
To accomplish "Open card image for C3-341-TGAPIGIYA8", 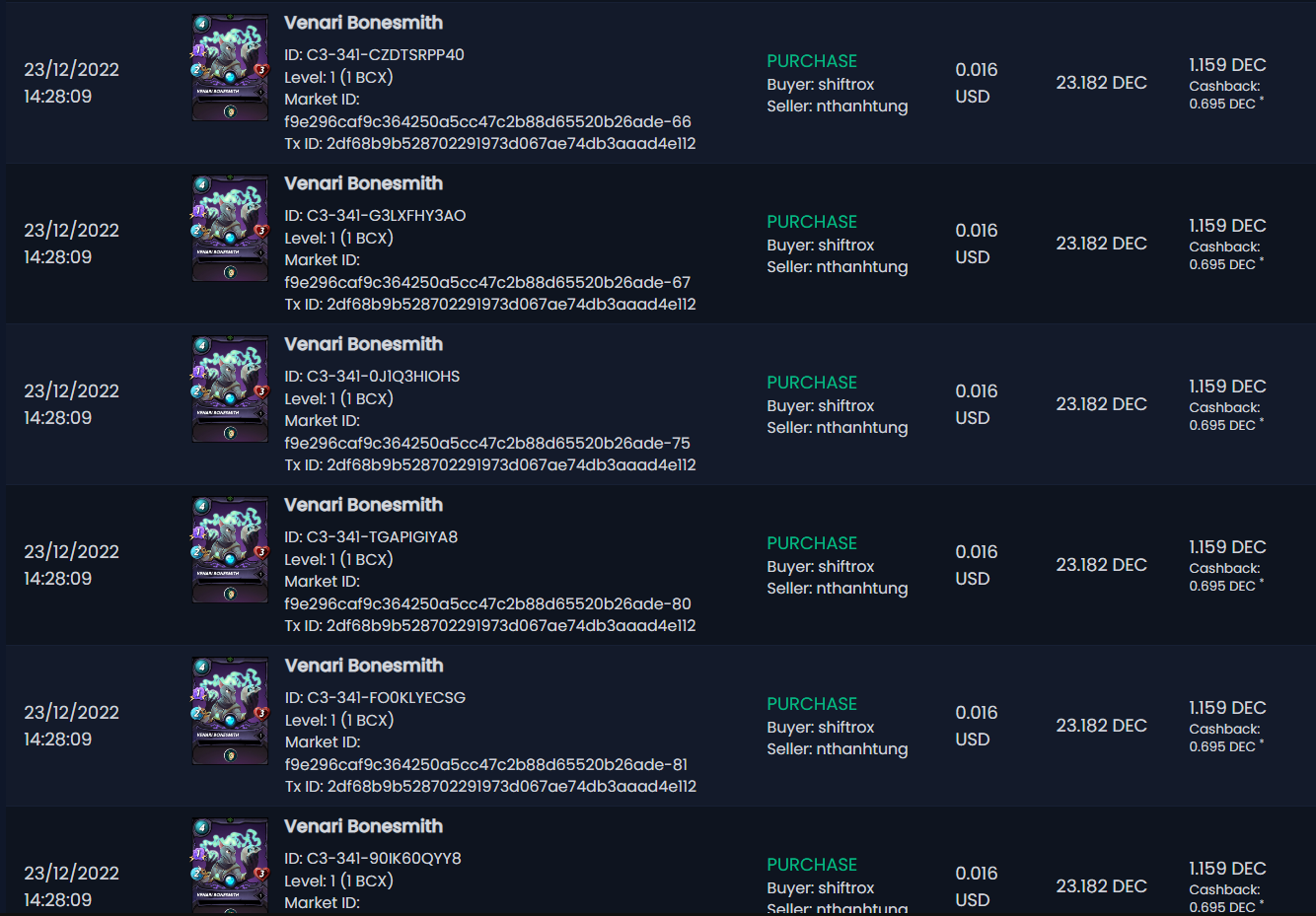I will coord(230,550).
